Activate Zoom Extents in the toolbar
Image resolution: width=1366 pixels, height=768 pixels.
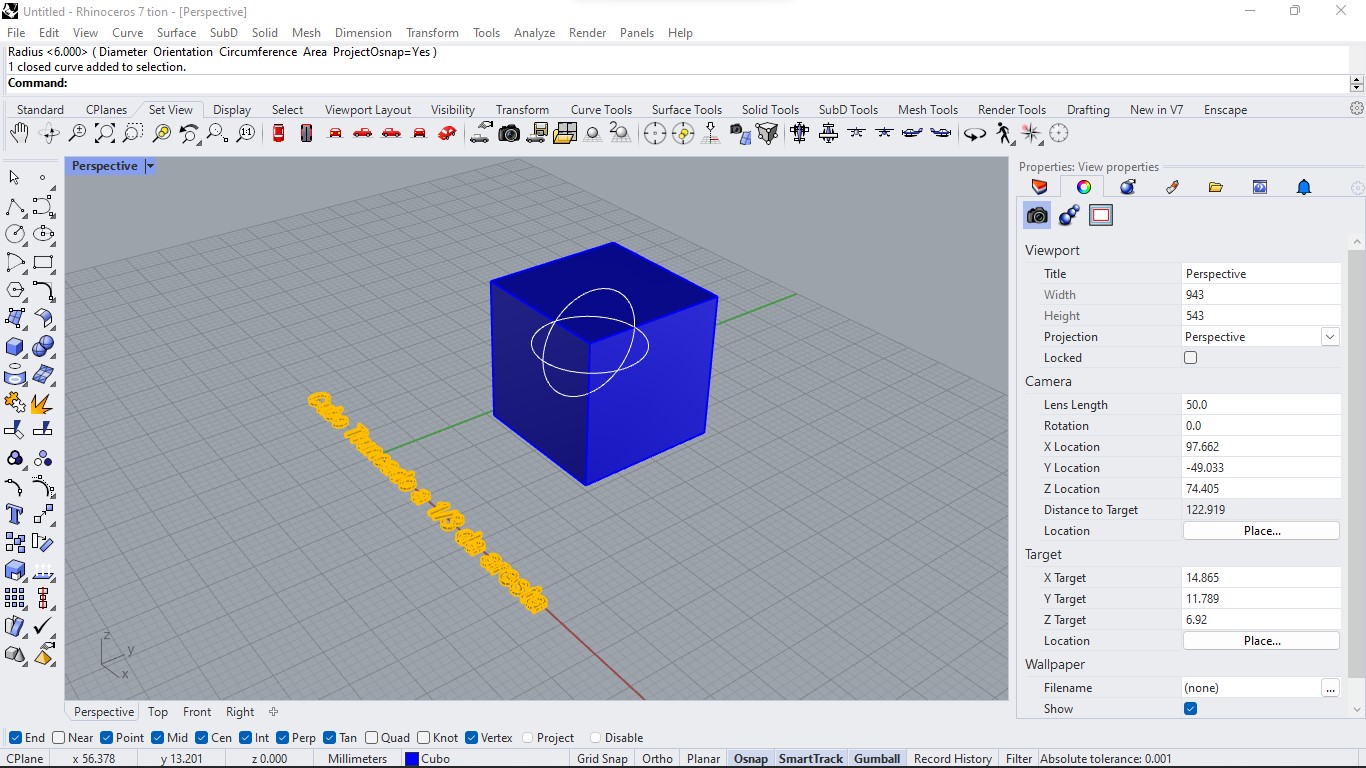coord(104,133)
